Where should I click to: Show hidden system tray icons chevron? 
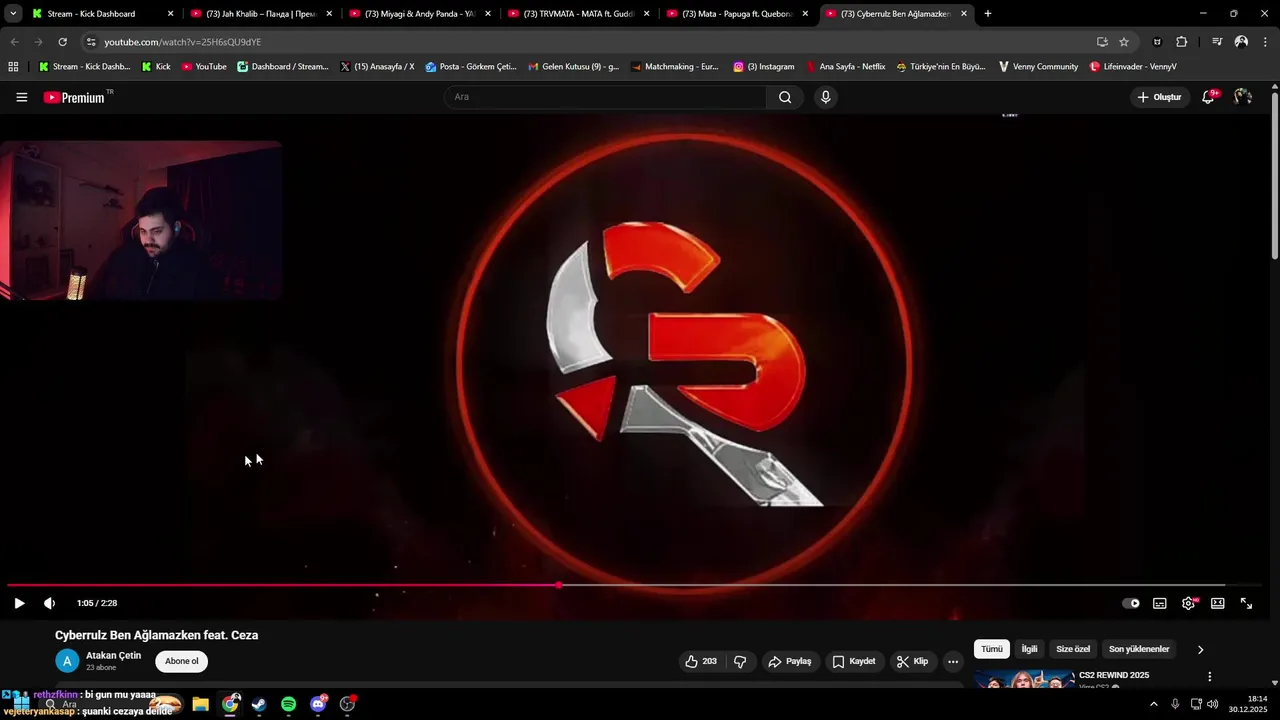pyautogui.click(x=1154, y=704)
